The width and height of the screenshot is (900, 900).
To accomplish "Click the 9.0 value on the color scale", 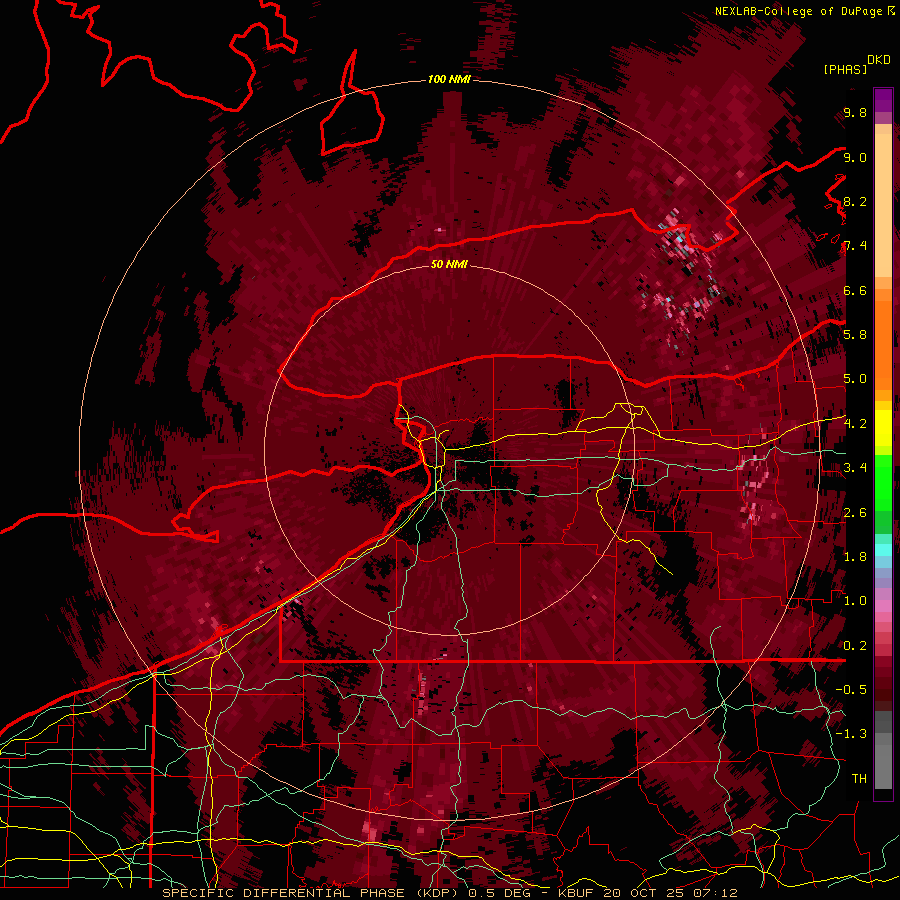I will (855, 157).
